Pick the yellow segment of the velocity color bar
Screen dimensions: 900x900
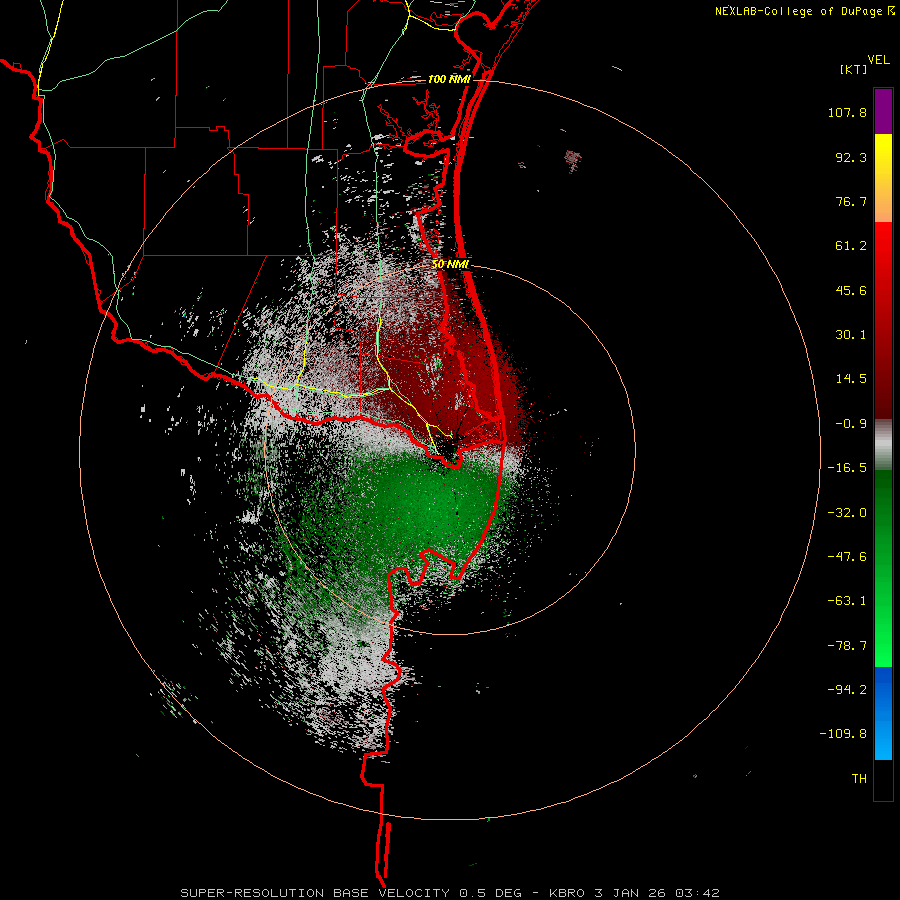click(x=883, y=178)
